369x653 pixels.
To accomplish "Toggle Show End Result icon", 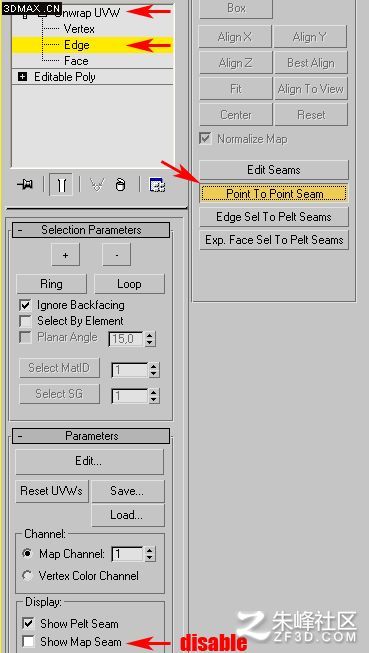I will 61,184.
